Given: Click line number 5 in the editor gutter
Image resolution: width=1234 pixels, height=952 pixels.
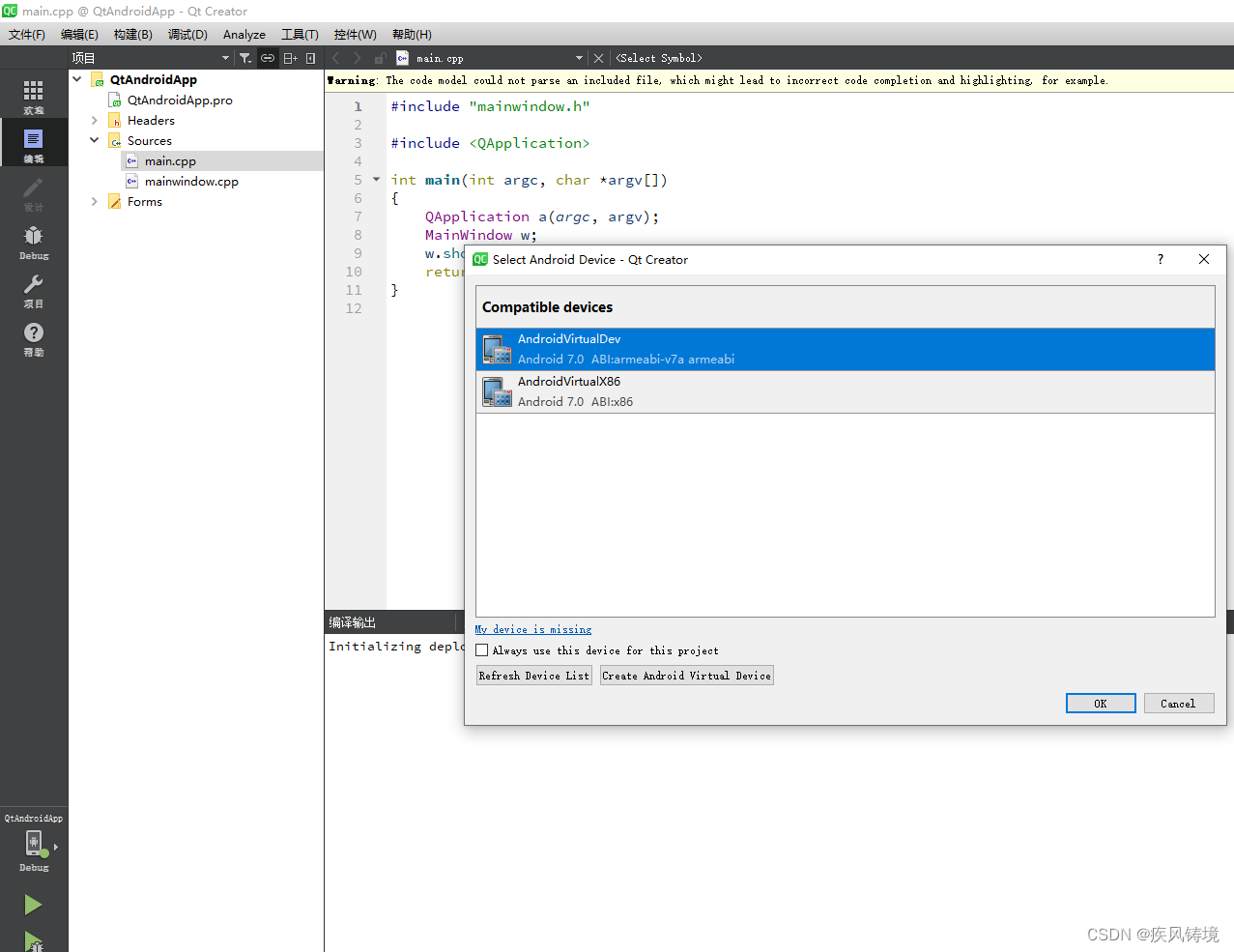Looking at the screenshot, I should pyautogui.click(x=358, y=180).
